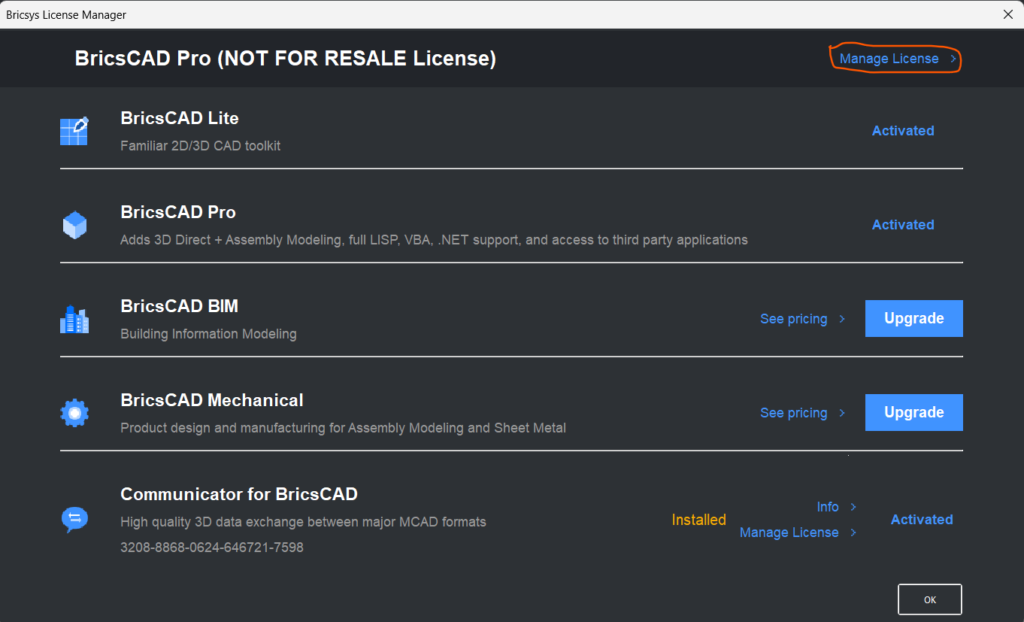Open See pricing for BricsCAD BIM
Screen dimensions: 1024x622
point(793,319)
